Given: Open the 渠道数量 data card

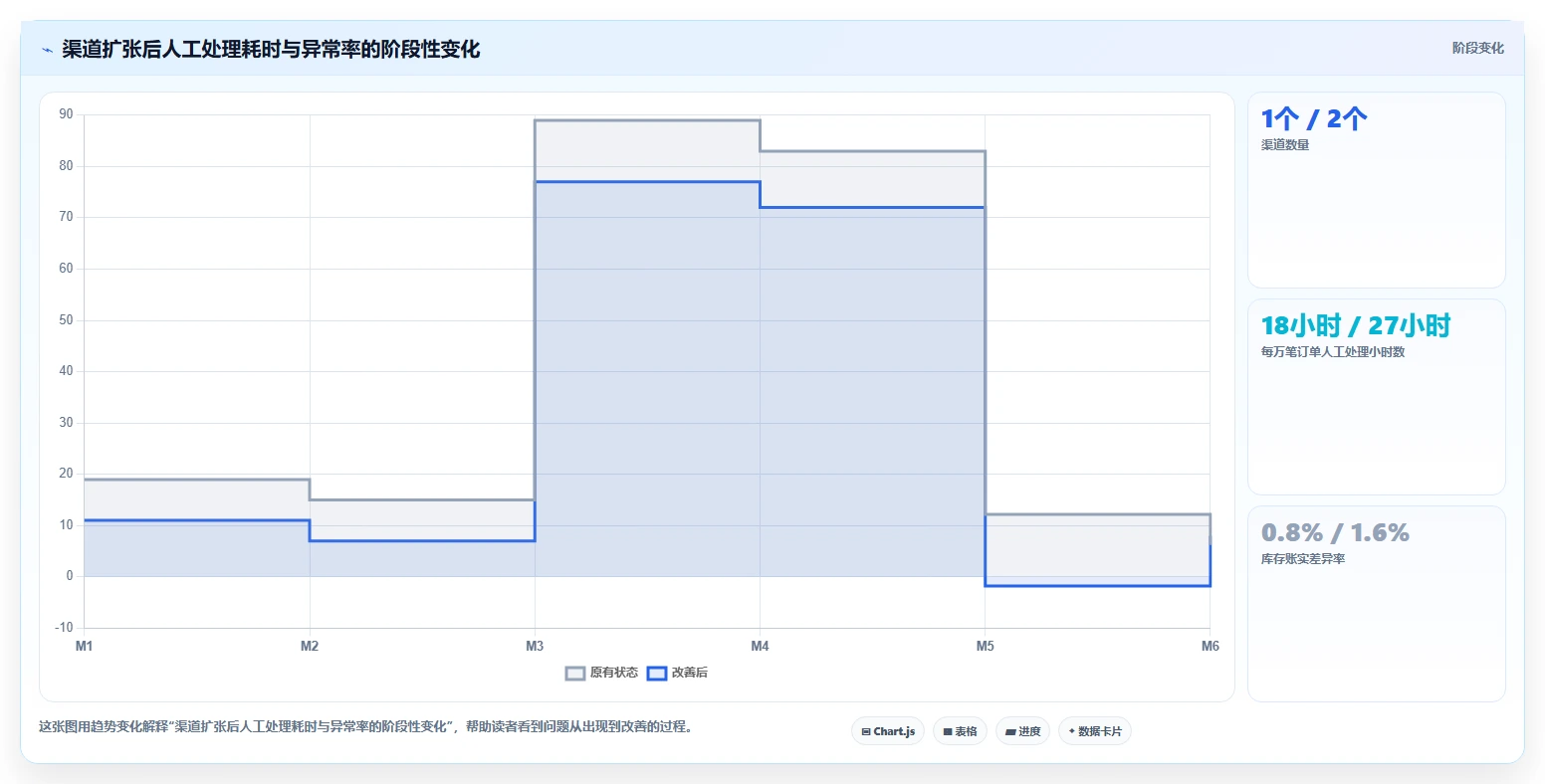Looking at the screenshot, I should 1377,190.
